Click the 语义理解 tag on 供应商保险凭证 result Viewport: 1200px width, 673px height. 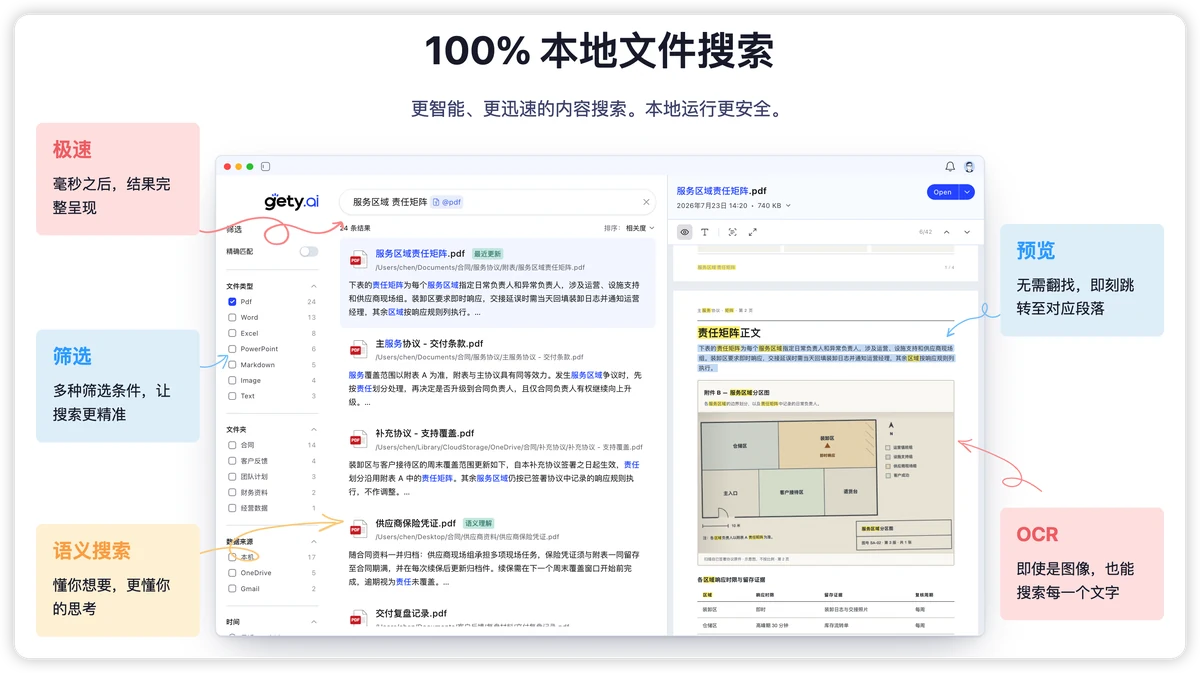click(x=478, y=523)
